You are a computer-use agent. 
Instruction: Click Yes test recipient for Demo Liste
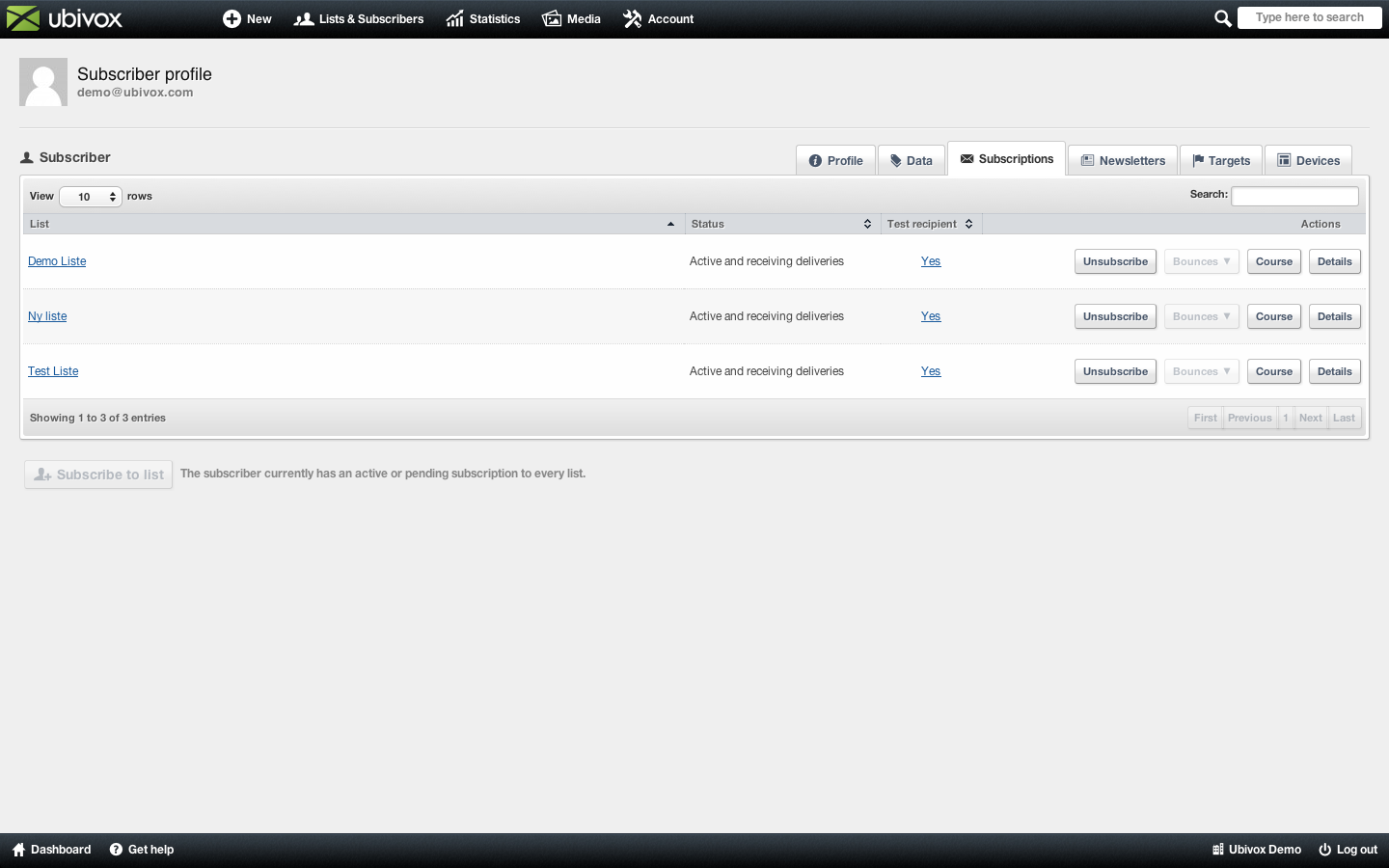[x=931, y=261]
